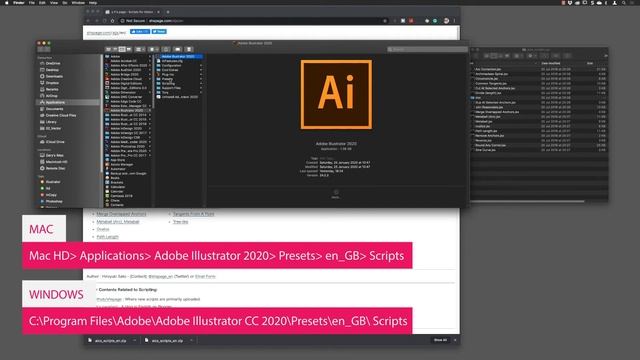Viewport: 640px width, 360px height.
Task: Open Path Length link on webpage
Action: point(107,237)
